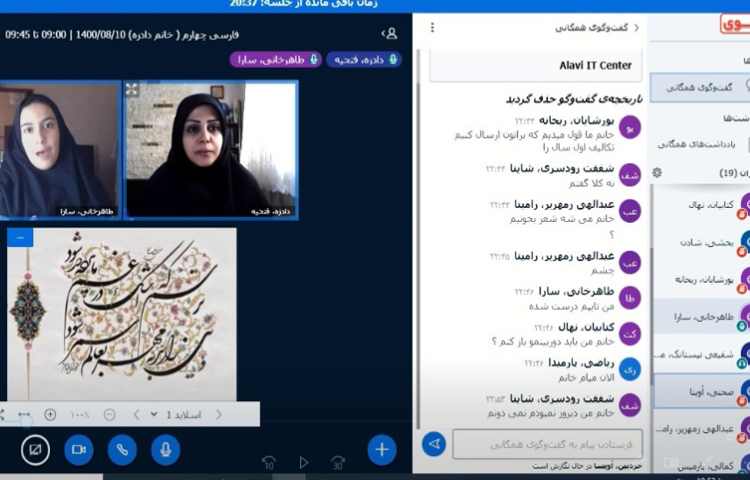
Task: Click the Alavi IT Center welcome message
Action: coord(536,65)
